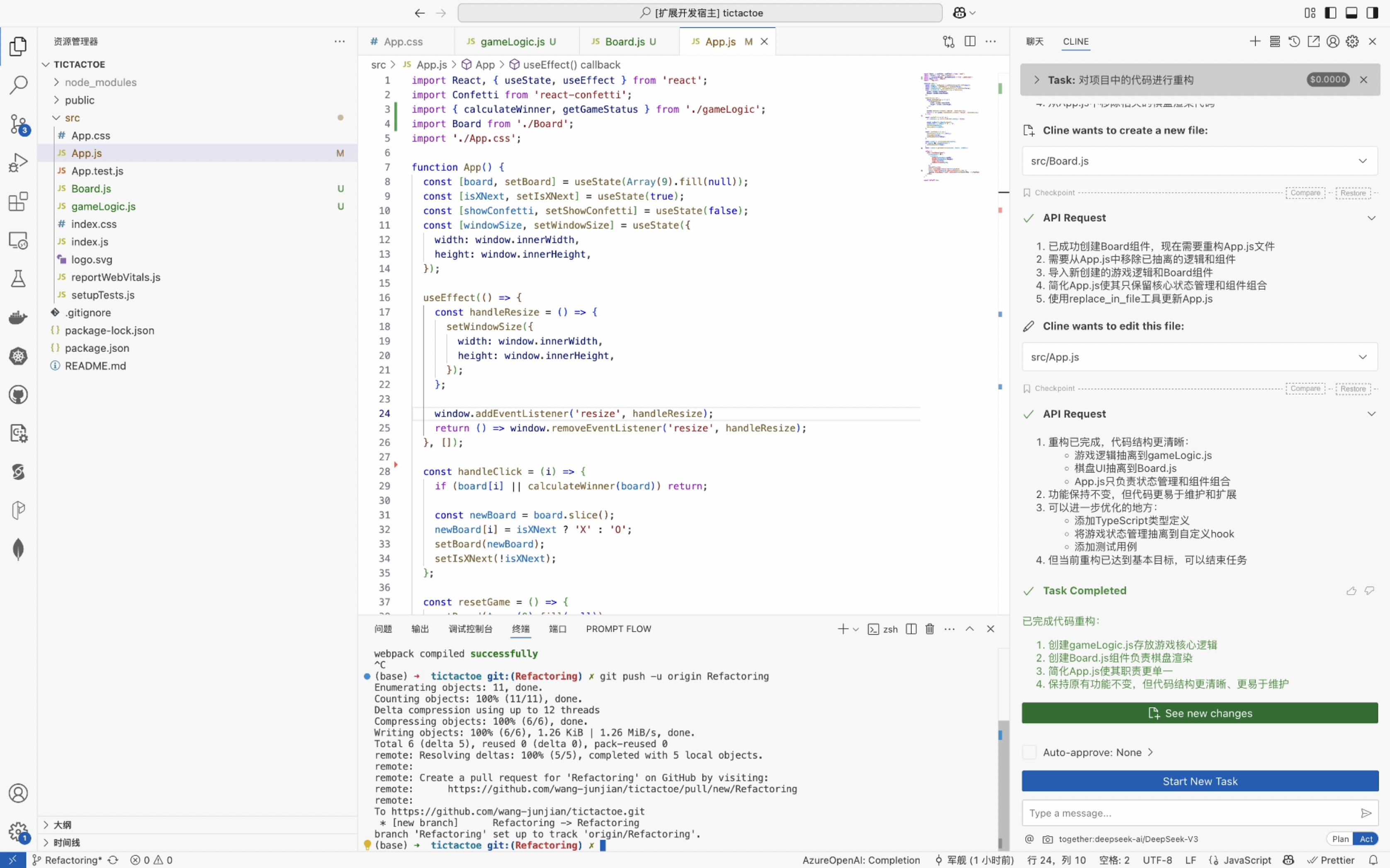This screenshot has width=1390, height=868.
Task: Open the 调试控制台 panel tab
Action: [x=470, y=628]
